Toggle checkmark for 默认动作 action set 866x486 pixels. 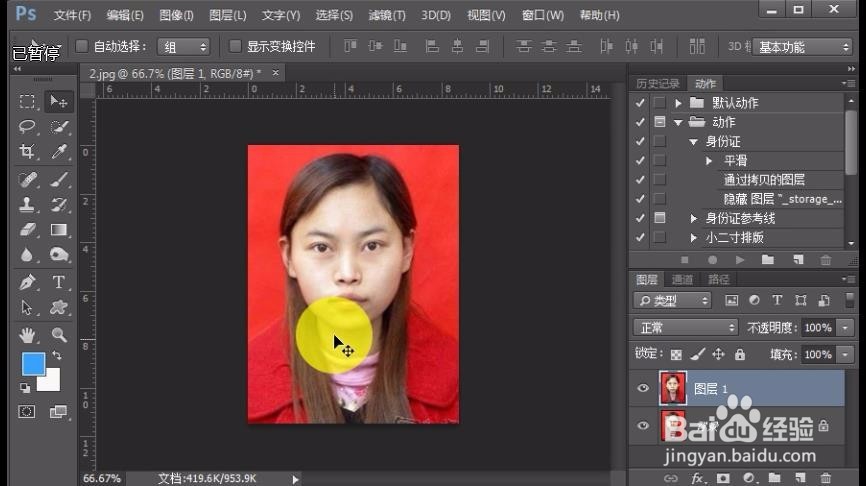click(x=640, y=103)
